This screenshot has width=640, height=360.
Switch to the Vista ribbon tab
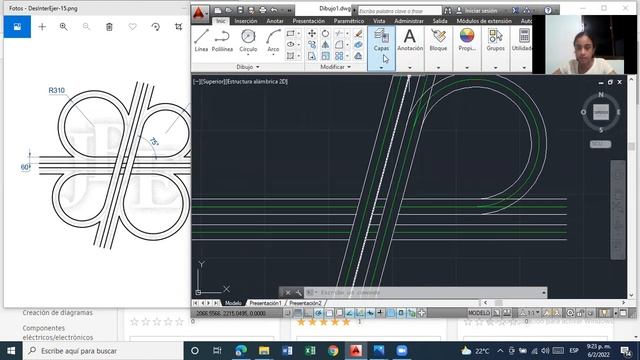coord(379,21)
